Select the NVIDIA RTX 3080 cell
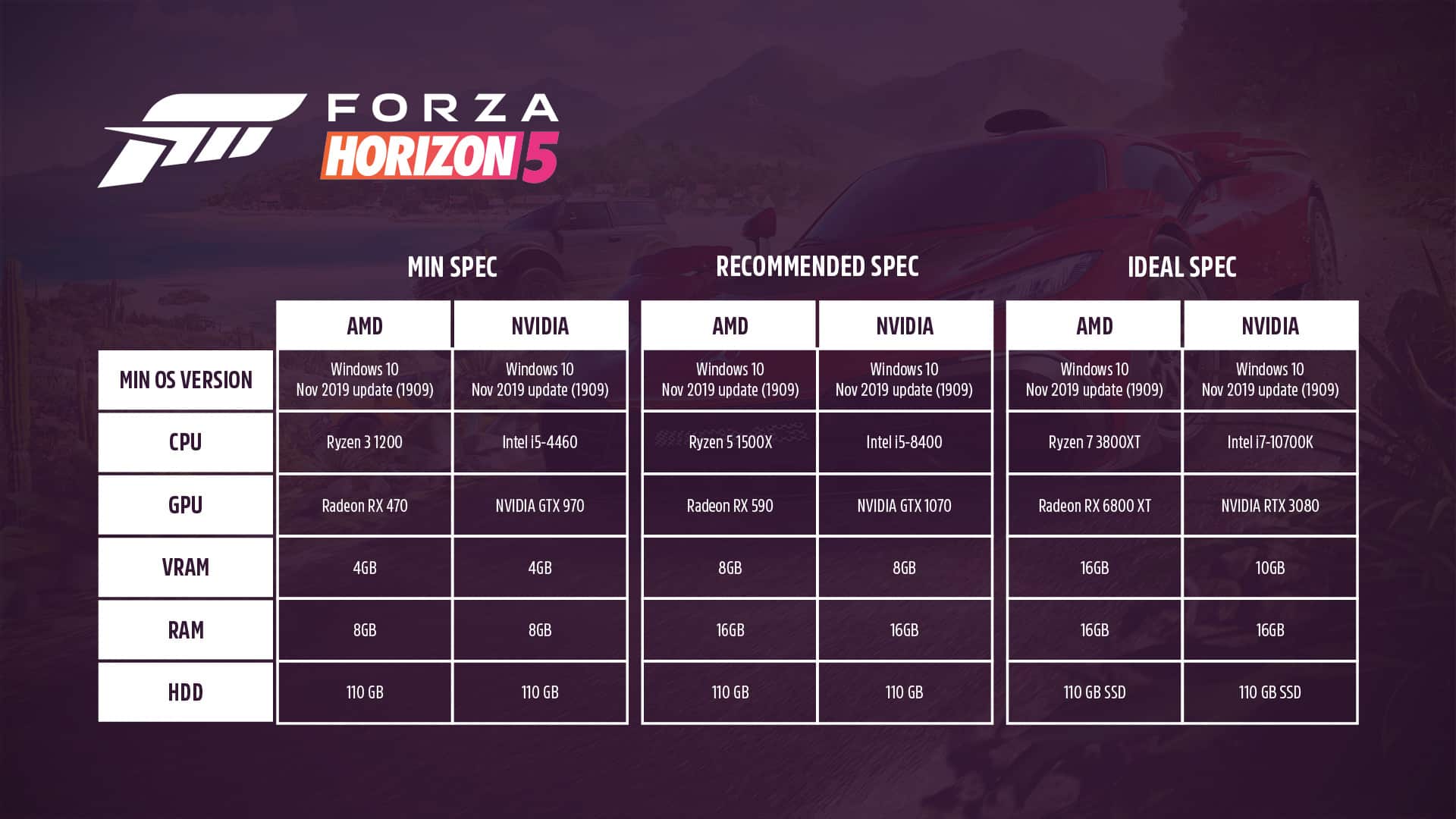The width and height of the screenshot is (1456, 819). (x=1270, y=506)
